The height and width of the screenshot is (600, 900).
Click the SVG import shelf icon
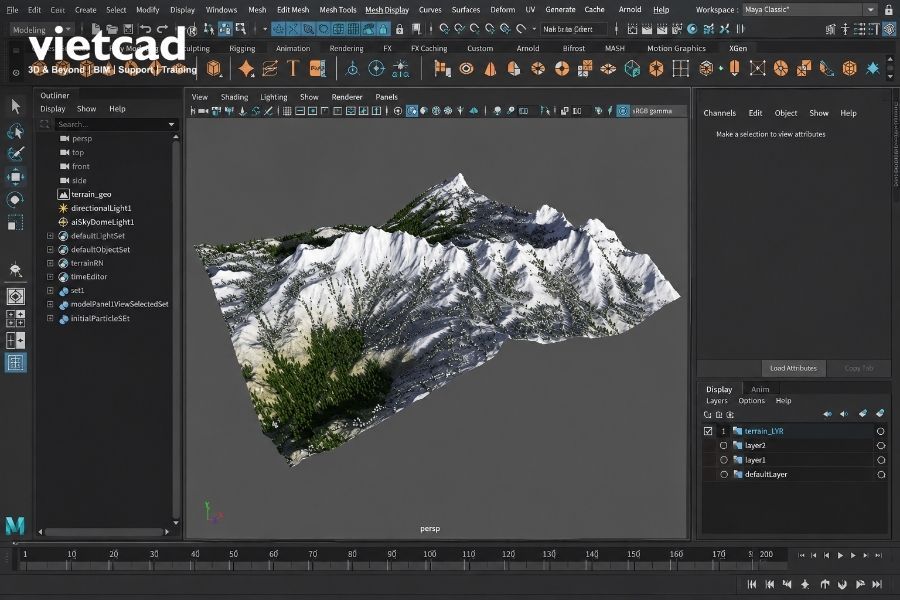coord(317,69)
